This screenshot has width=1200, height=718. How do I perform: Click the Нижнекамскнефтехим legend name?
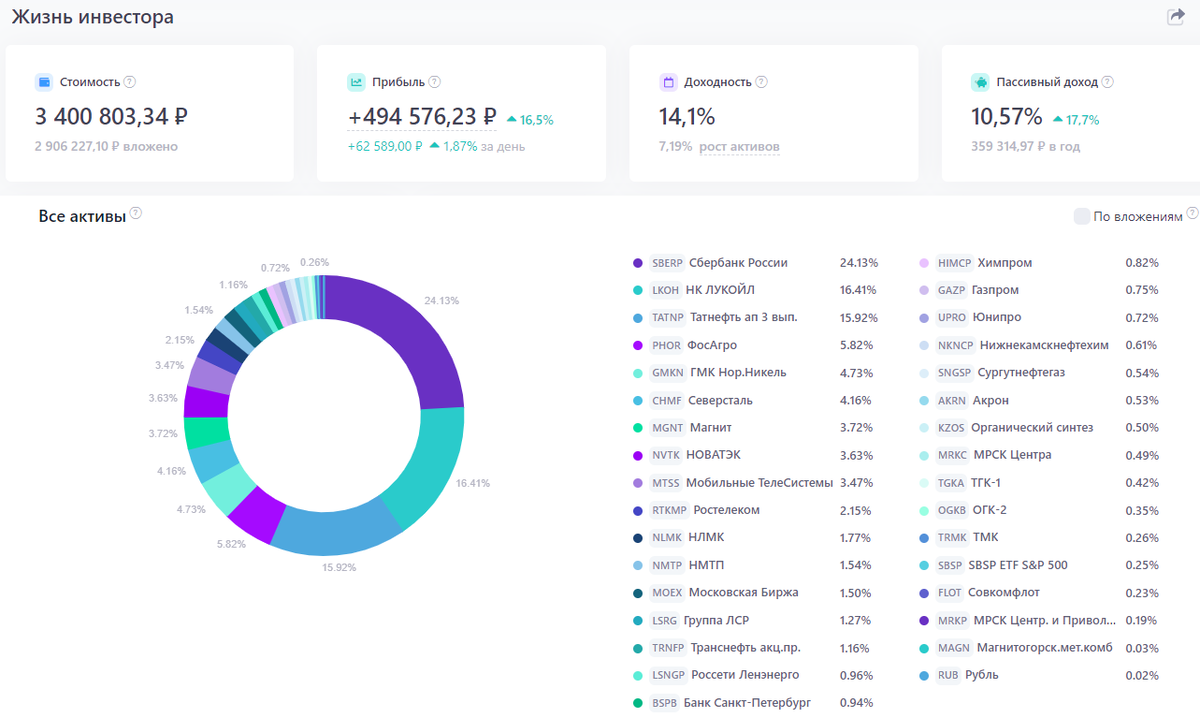pos(1044,345)
